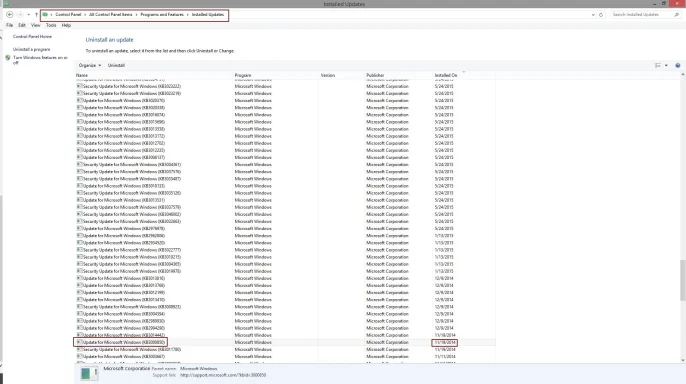Open Control Panel Home link
The width and height of the screenshot is (686, 384).
point(32,37)
